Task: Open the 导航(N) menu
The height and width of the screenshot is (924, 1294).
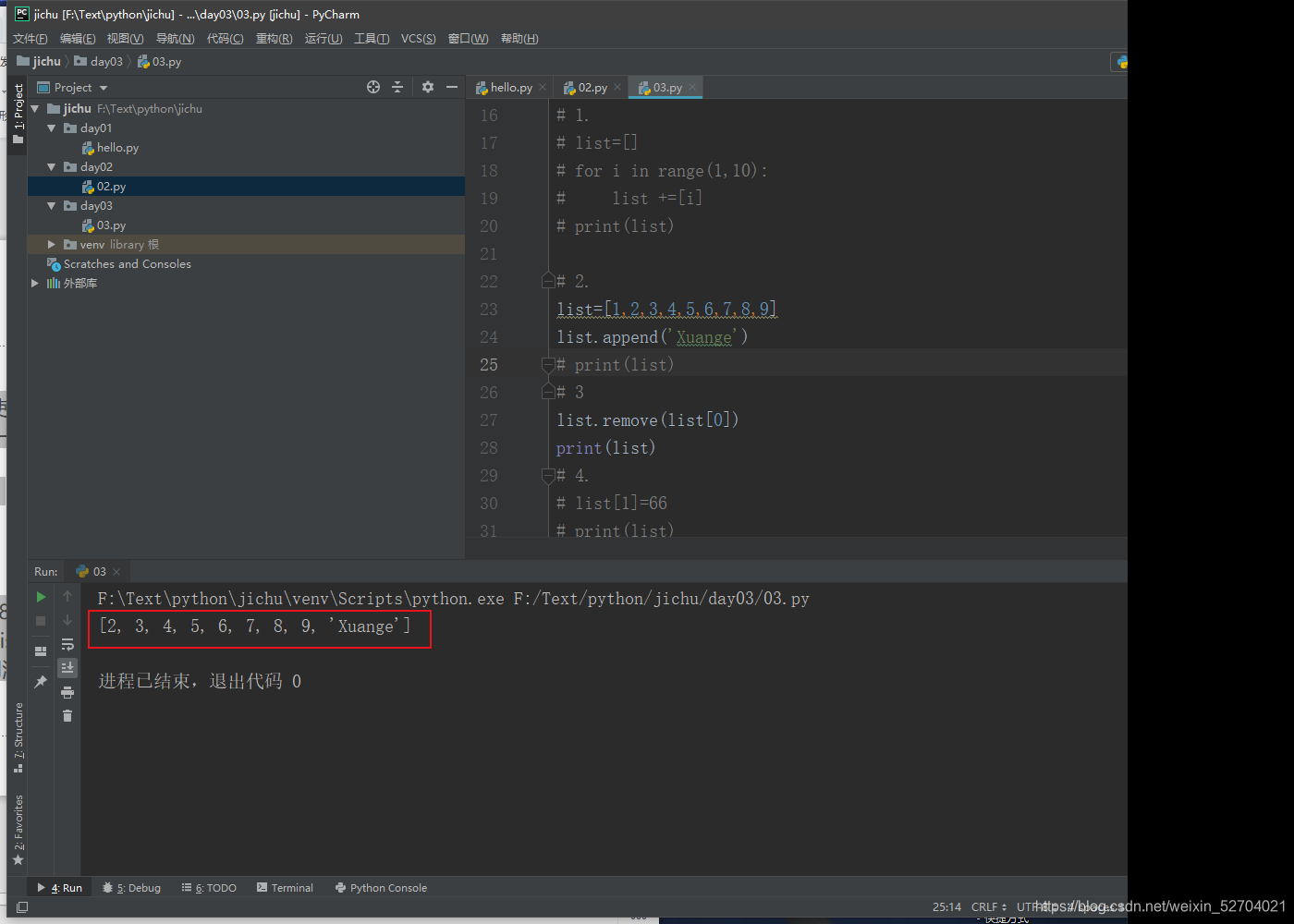Action: pos(175,39)
